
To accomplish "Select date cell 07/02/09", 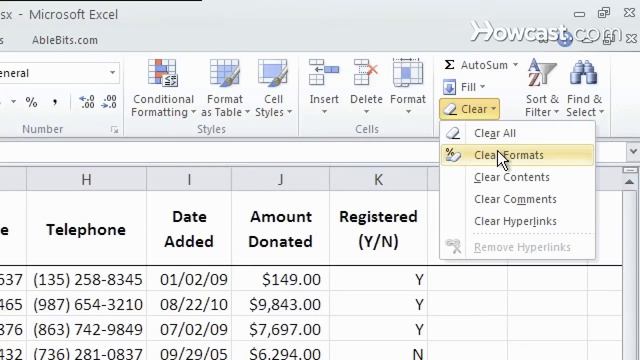I will pos(189,329).
